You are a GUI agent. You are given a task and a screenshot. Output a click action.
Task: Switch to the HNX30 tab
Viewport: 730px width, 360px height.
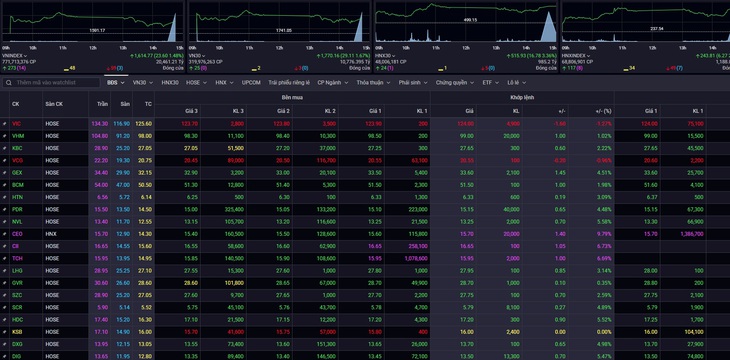pyautogui.click(x=169, y=82)
